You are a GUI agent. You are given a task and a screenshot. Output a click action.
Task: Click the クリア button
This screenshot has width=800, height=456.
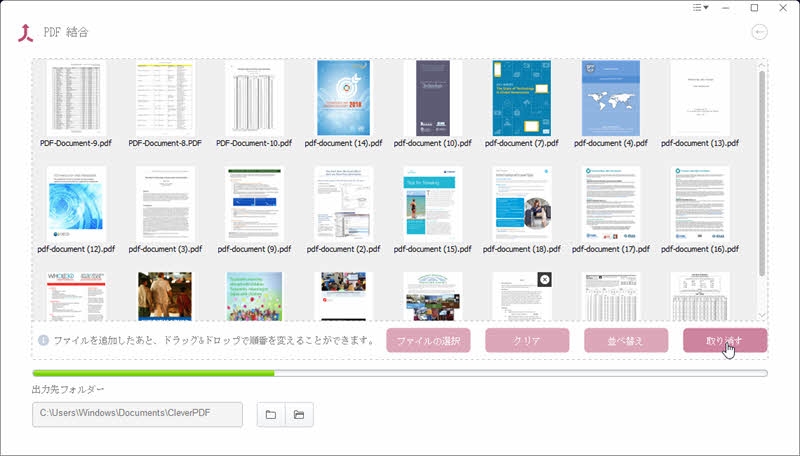tap(527, 340)
